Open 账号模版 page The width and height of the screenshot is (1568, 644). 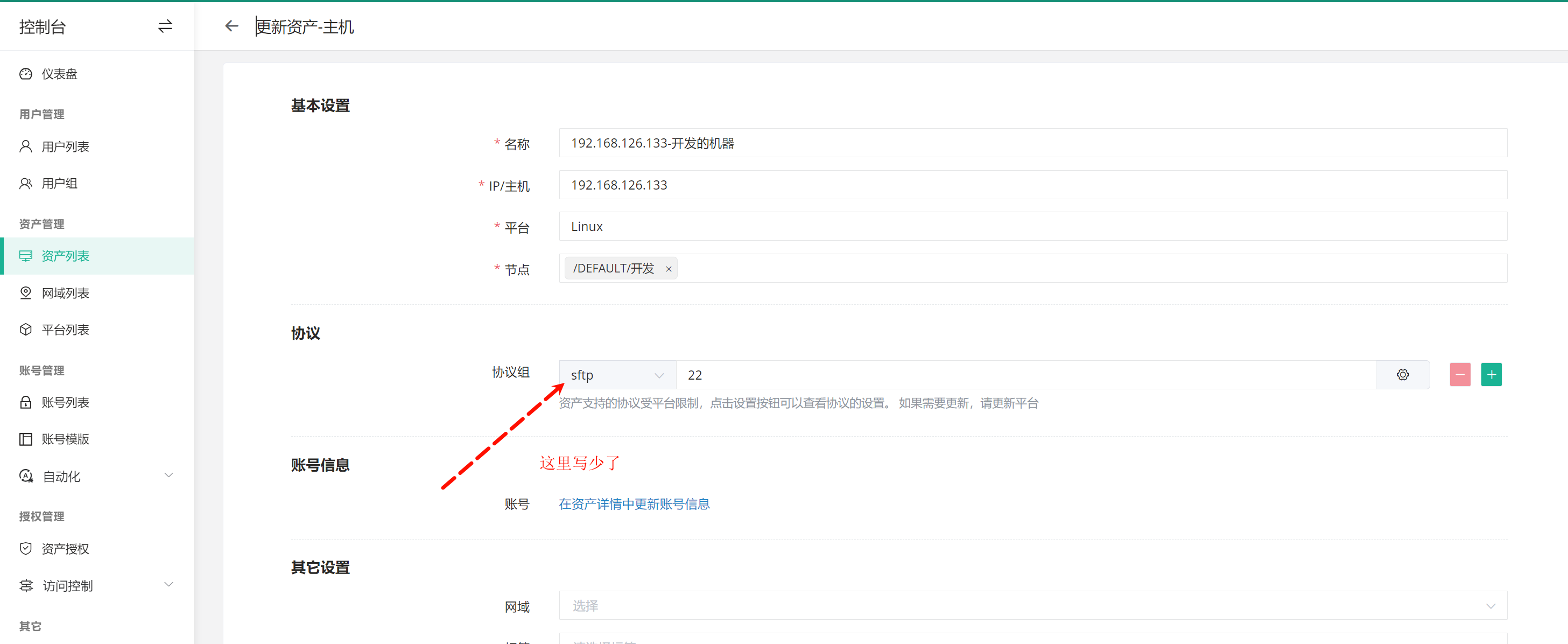(65, 439)
